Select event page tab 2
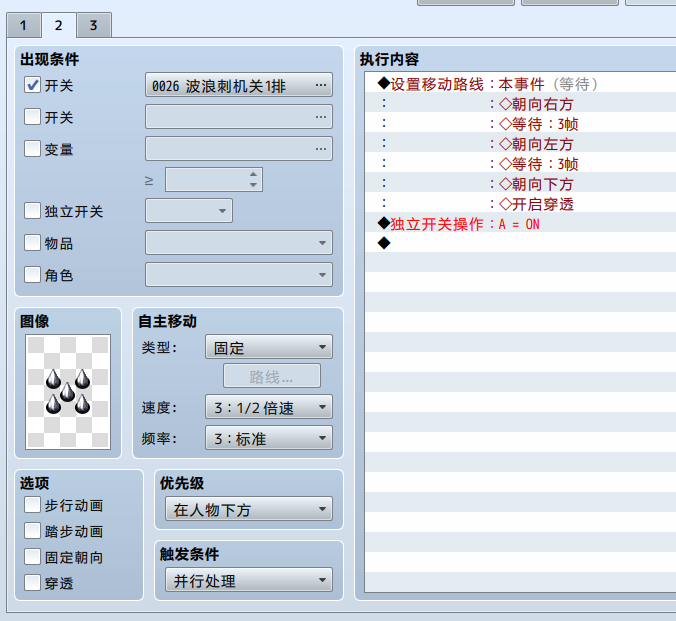676x621 pixels. click(x=59, y=25)
